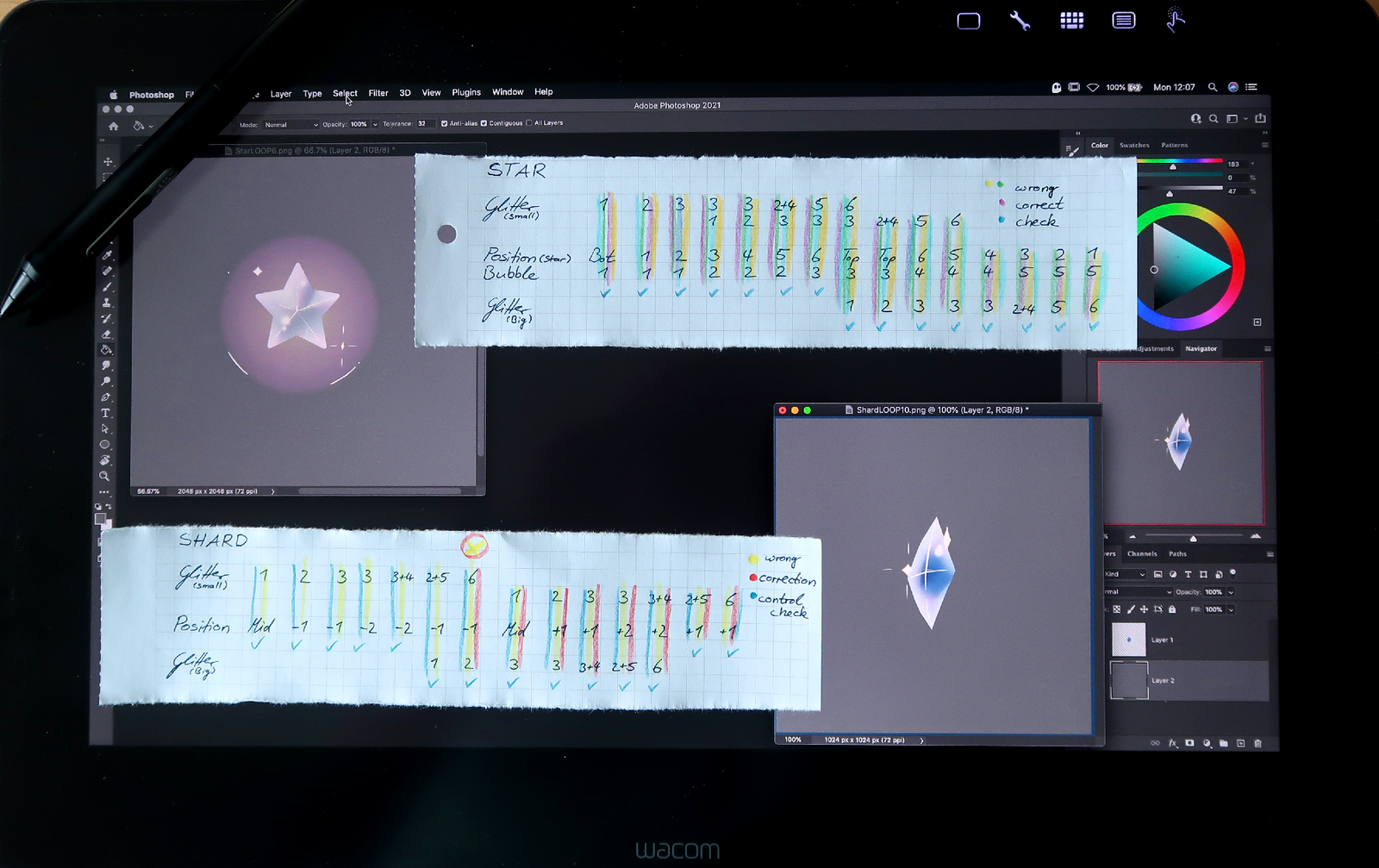This screenshot has width=1379, height=868.
Task: Switch to the Adjustments tab
Action: [1156, 348]
